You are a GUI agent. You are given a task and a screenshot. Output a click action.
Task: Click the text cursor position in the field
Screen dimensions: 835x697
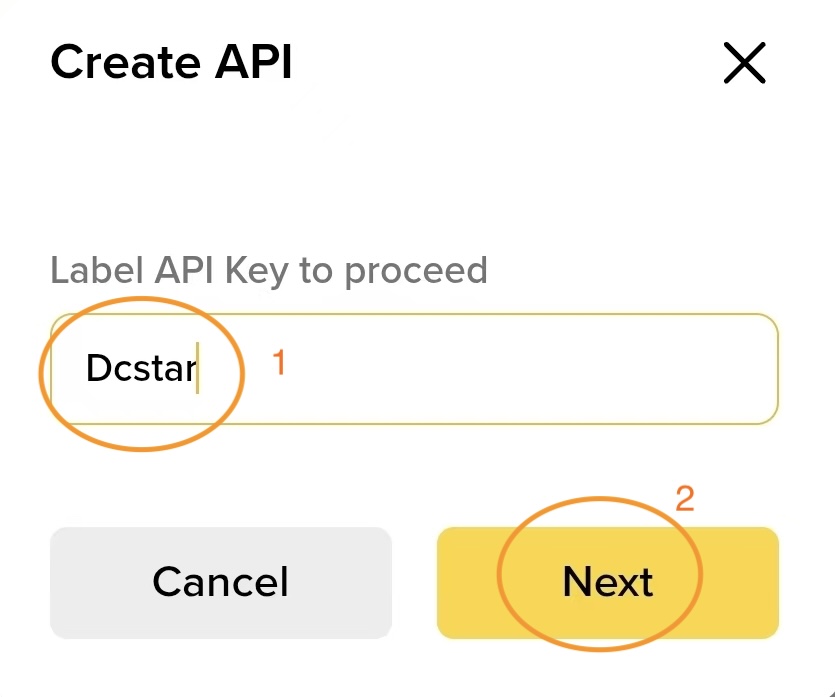[x=199, y=368]
